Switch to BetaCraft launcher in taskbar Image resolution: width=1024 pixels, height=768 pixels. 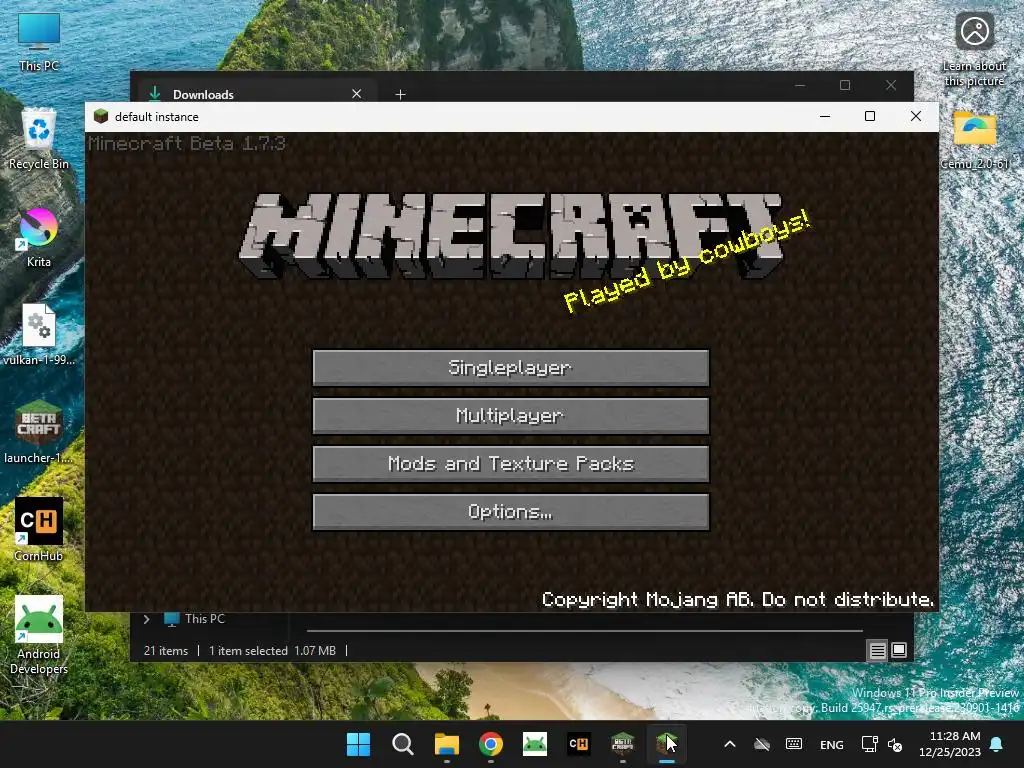622,744
